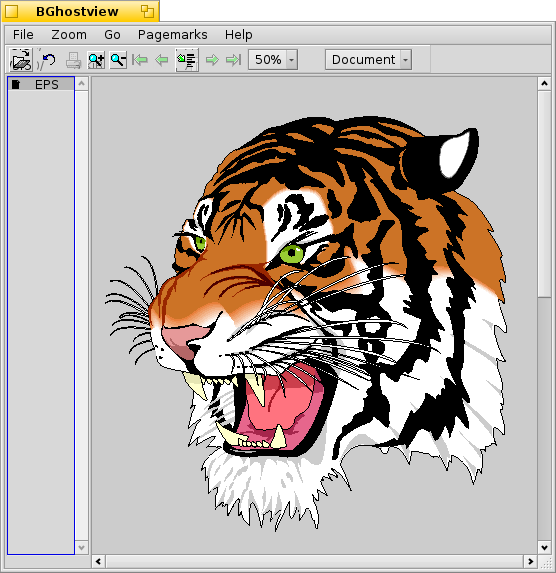
Task: Go to last page arrow icon
Action: tap(234, 60)
